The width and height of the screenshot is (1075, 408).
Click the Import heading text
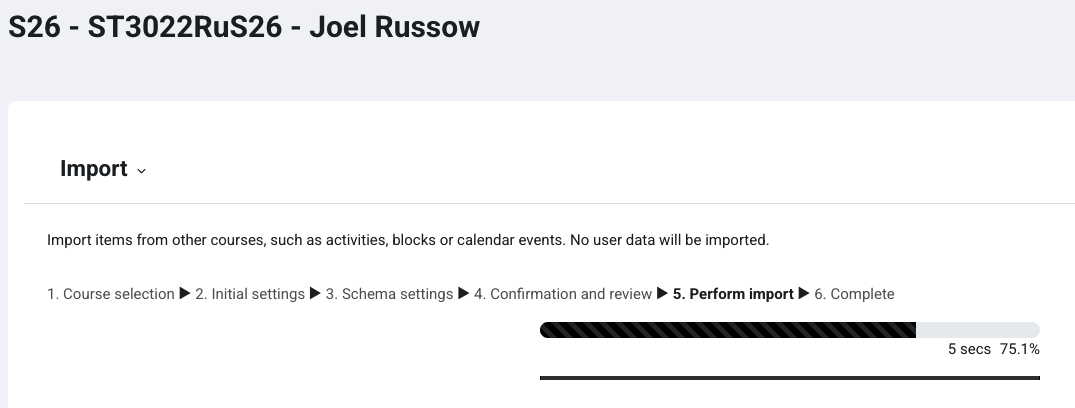coord(93,169)
